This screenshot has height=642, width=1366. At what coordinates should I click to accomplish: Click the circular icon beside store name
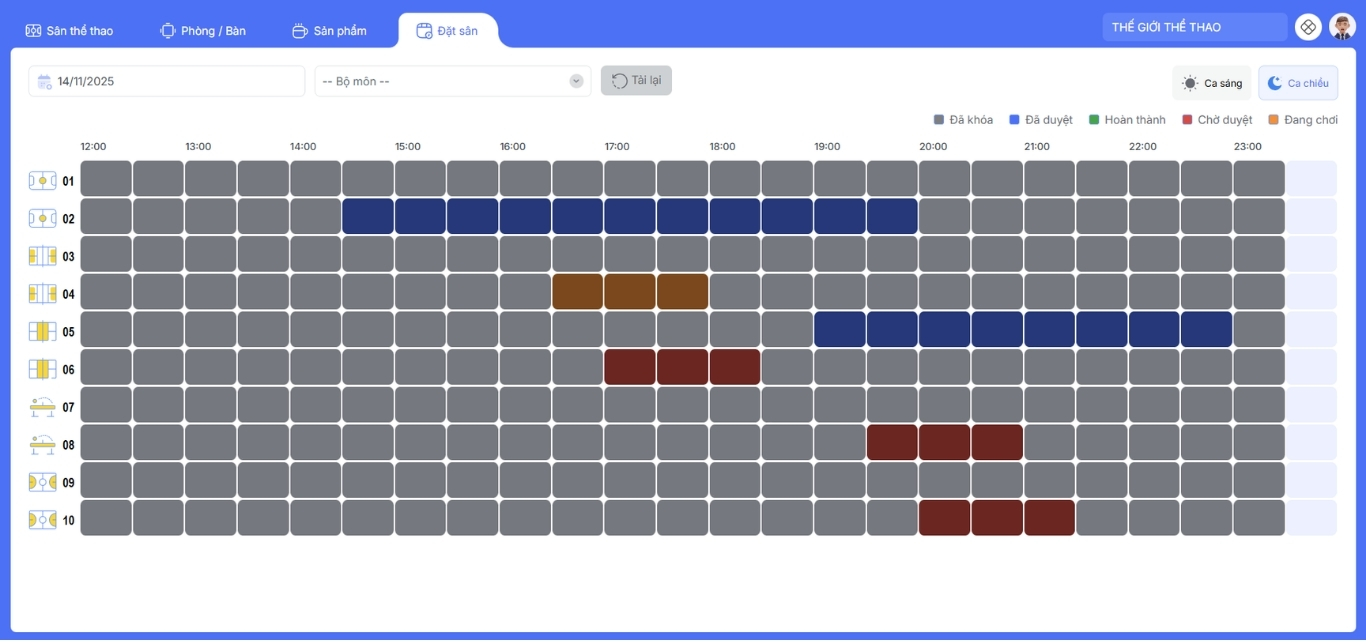[x=1308, y=27]
